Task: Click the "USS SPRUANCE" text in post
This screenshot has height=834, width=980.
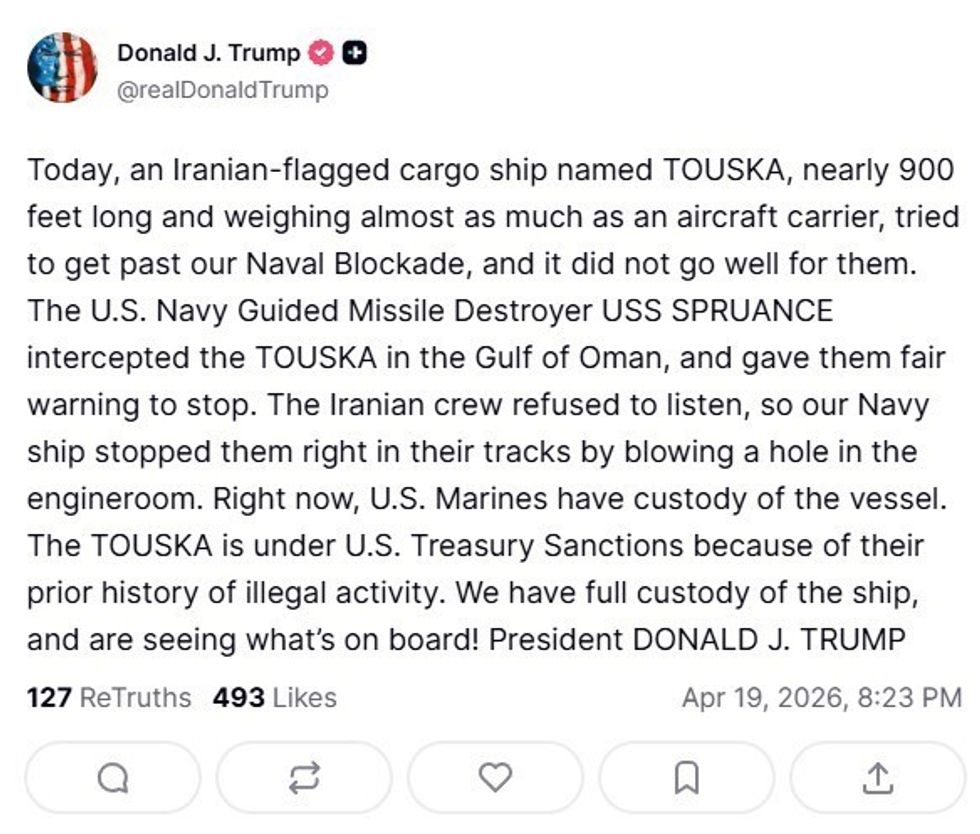Action: coord(716,310)
